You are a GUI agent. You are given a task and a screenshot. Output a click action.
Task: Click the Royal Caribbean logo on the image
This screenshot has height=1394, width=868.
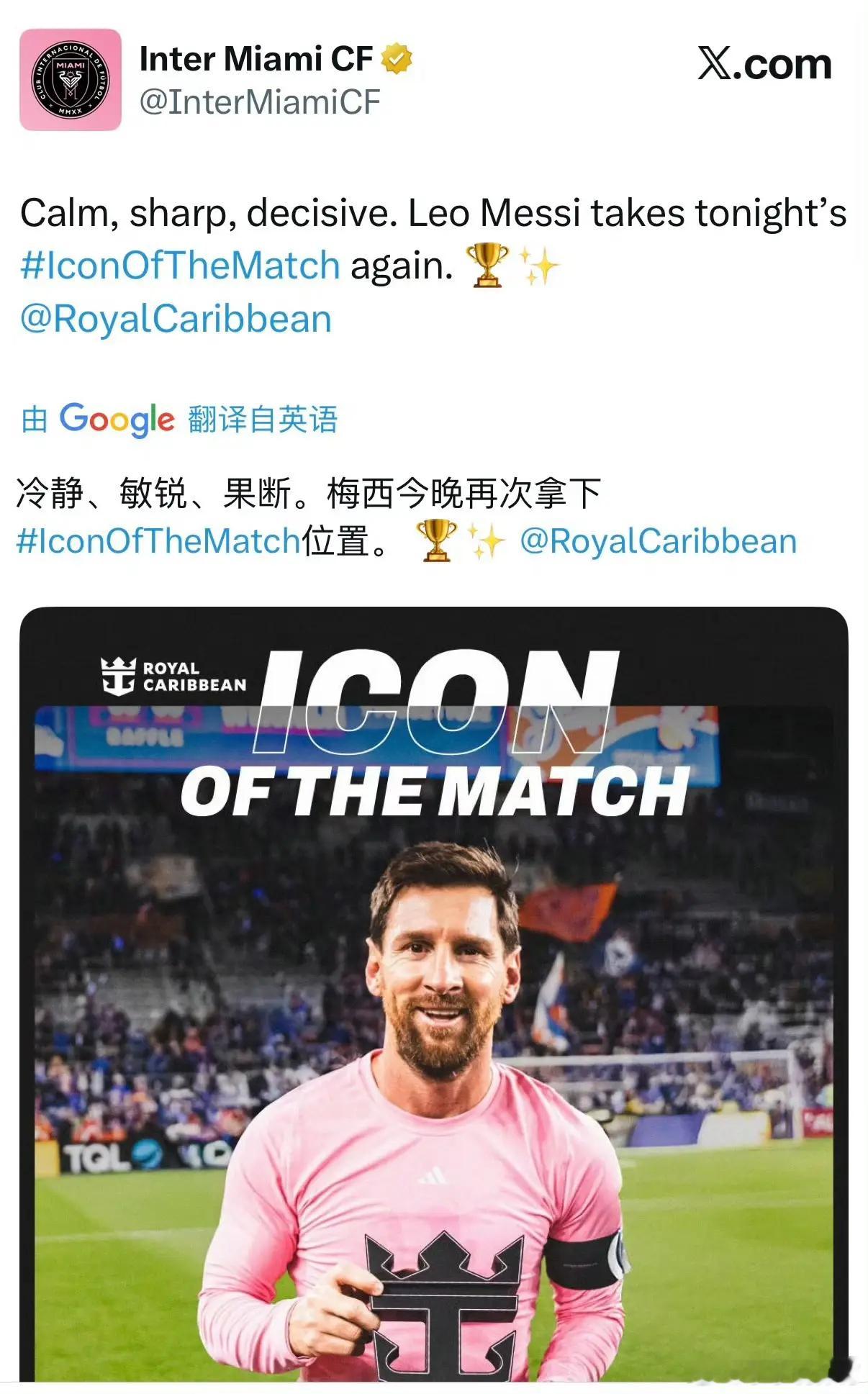point(173,676)
